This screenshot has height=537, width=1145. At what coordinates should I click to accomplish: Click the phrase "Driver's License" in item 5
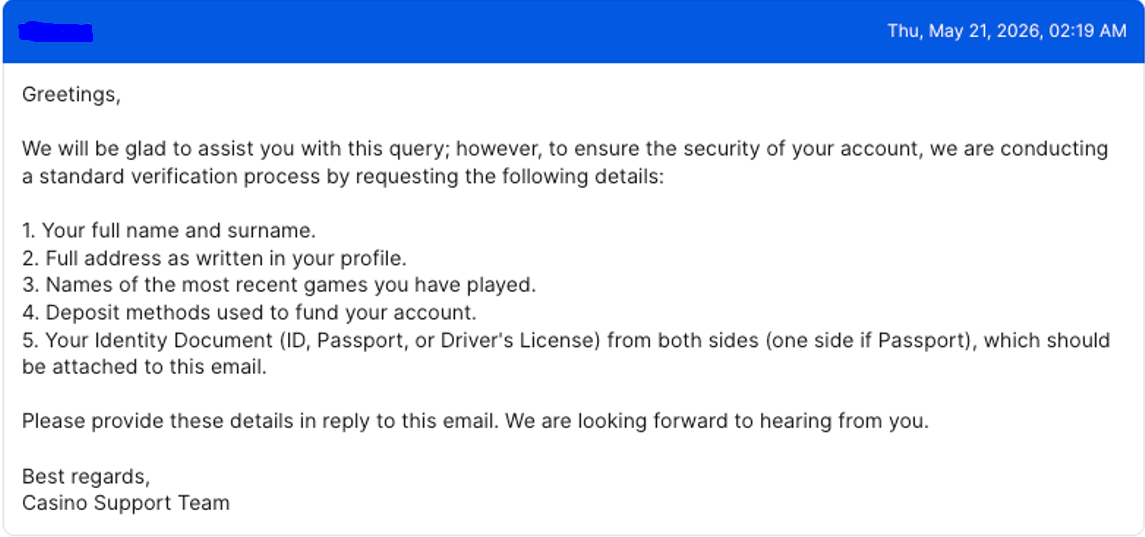pos(520,341)
